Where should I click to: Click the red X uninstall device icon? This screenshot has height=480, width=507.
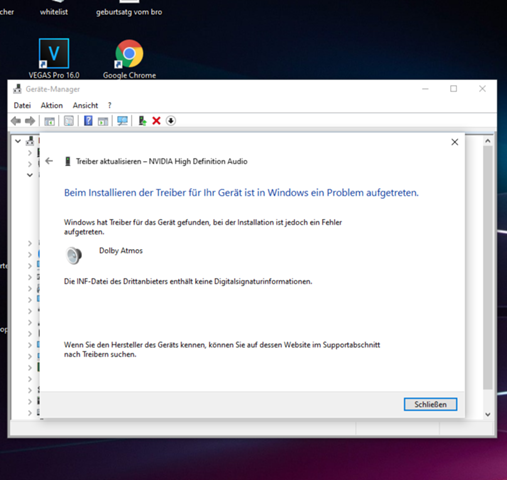tap(156, 121)
